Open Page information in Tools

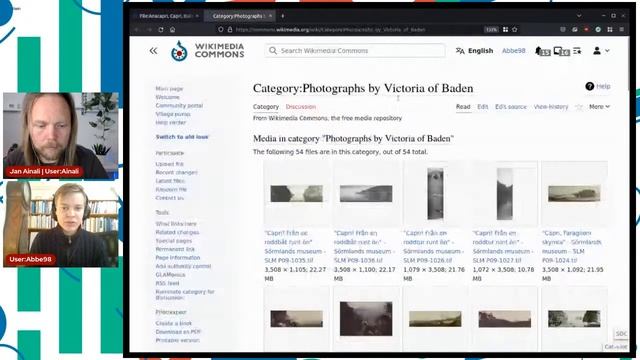tap(178, 258)
